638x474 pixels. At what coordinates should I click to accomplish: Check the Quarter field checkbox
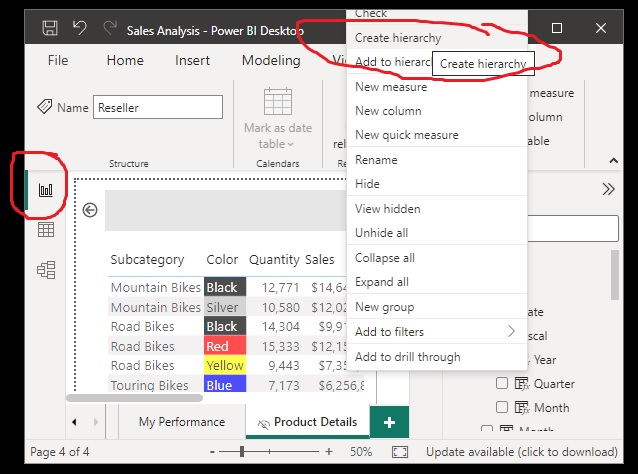click(502, 383)
